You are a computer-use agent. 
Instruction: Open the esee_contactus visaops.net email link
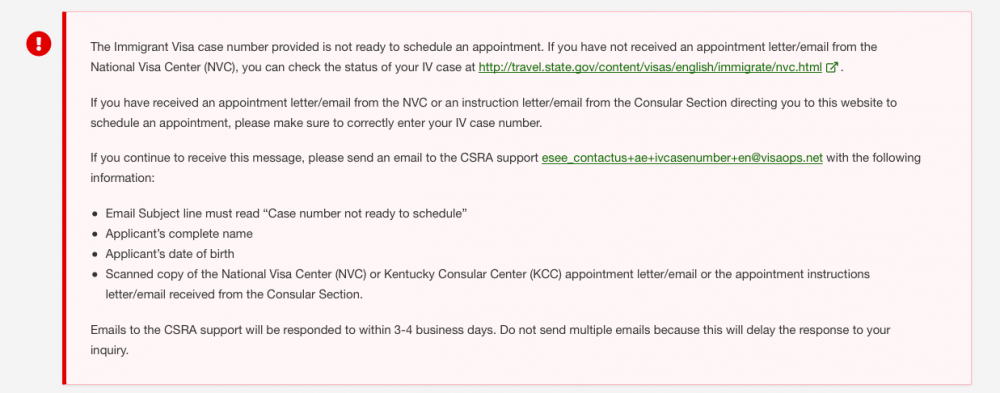(x=682, y=158)
